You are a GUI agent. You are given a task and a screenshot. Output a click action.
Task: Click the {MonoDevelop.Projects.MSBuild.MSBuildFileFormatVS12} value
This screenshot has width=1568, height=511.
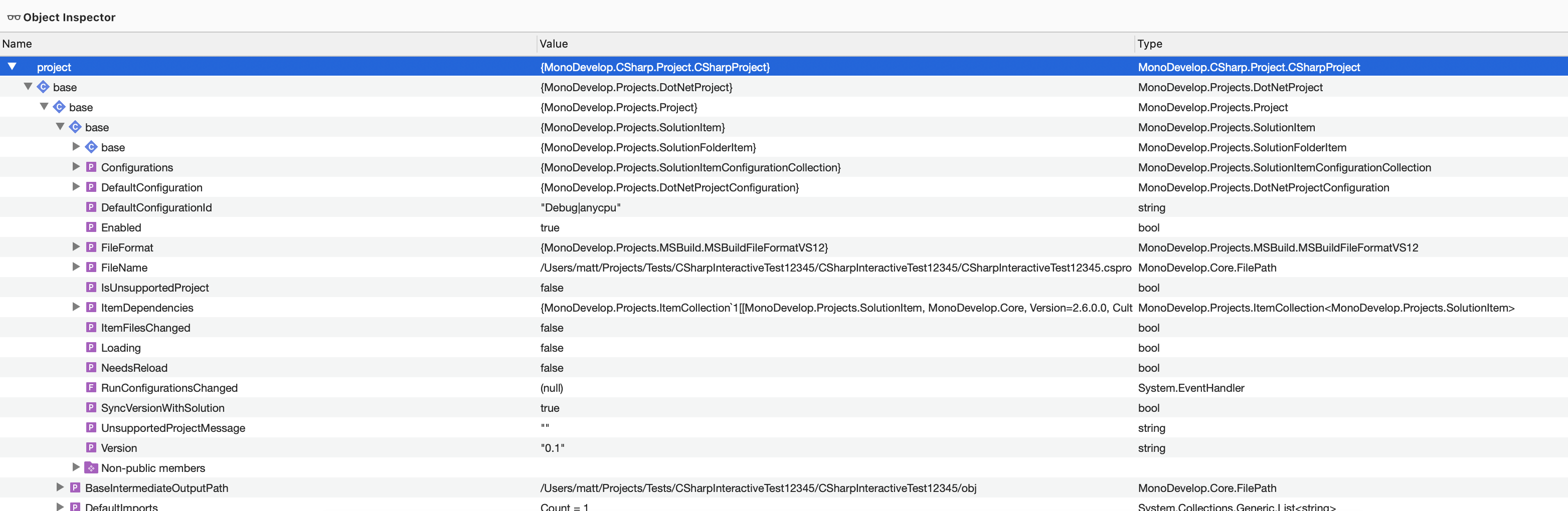click(683, 247)
